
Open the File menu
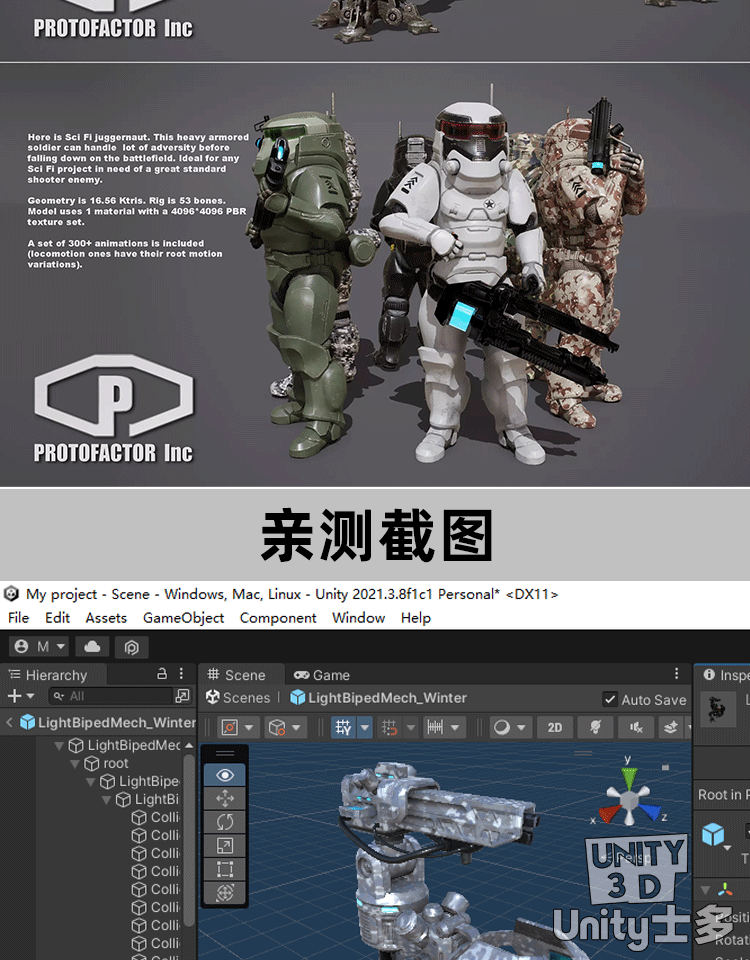click(18, 618)
